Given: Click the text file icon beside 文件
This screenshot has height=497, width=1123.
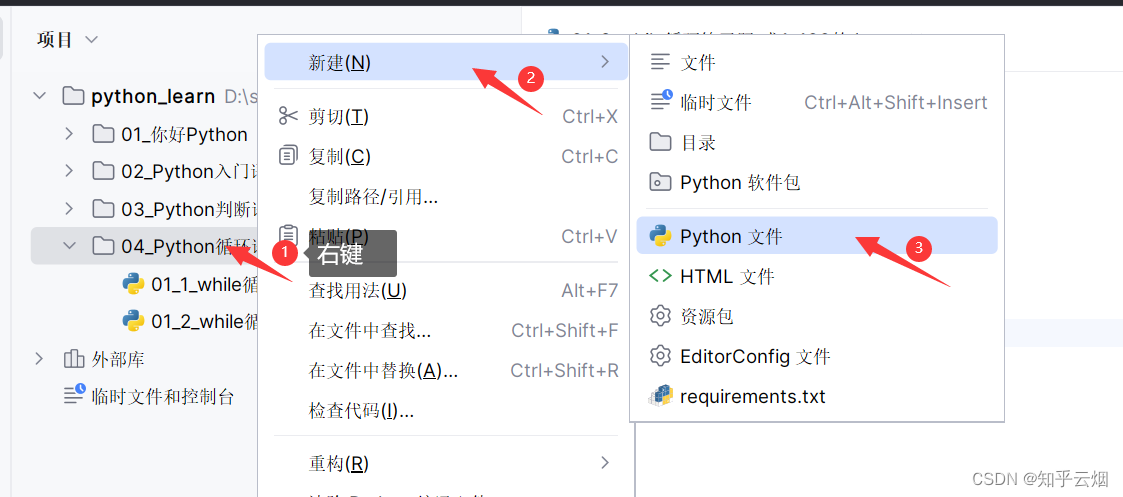Looking at the screenshot, I should 660,62.
